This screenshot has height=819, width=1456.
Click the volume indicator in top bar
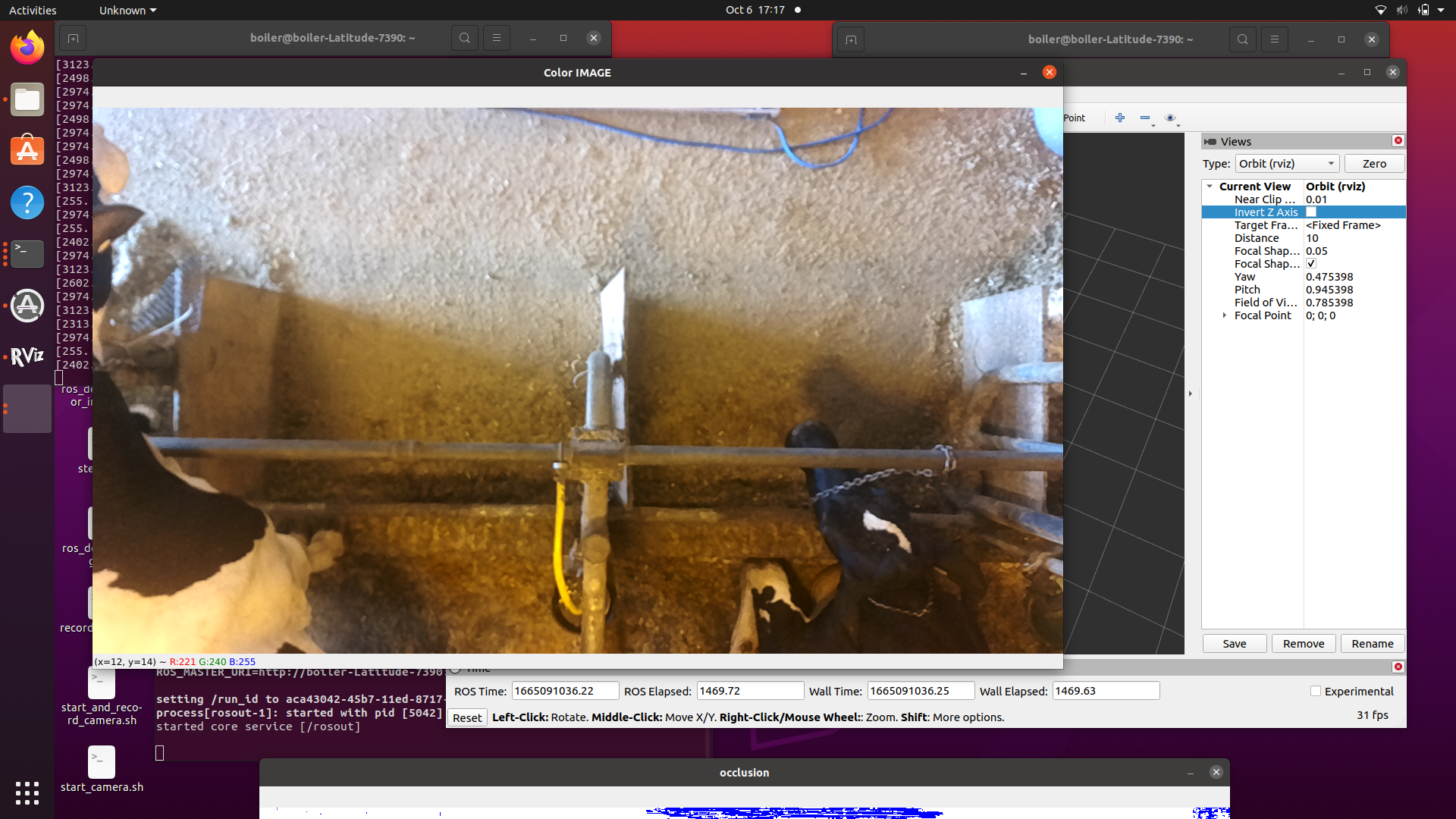click(1401, 10)
